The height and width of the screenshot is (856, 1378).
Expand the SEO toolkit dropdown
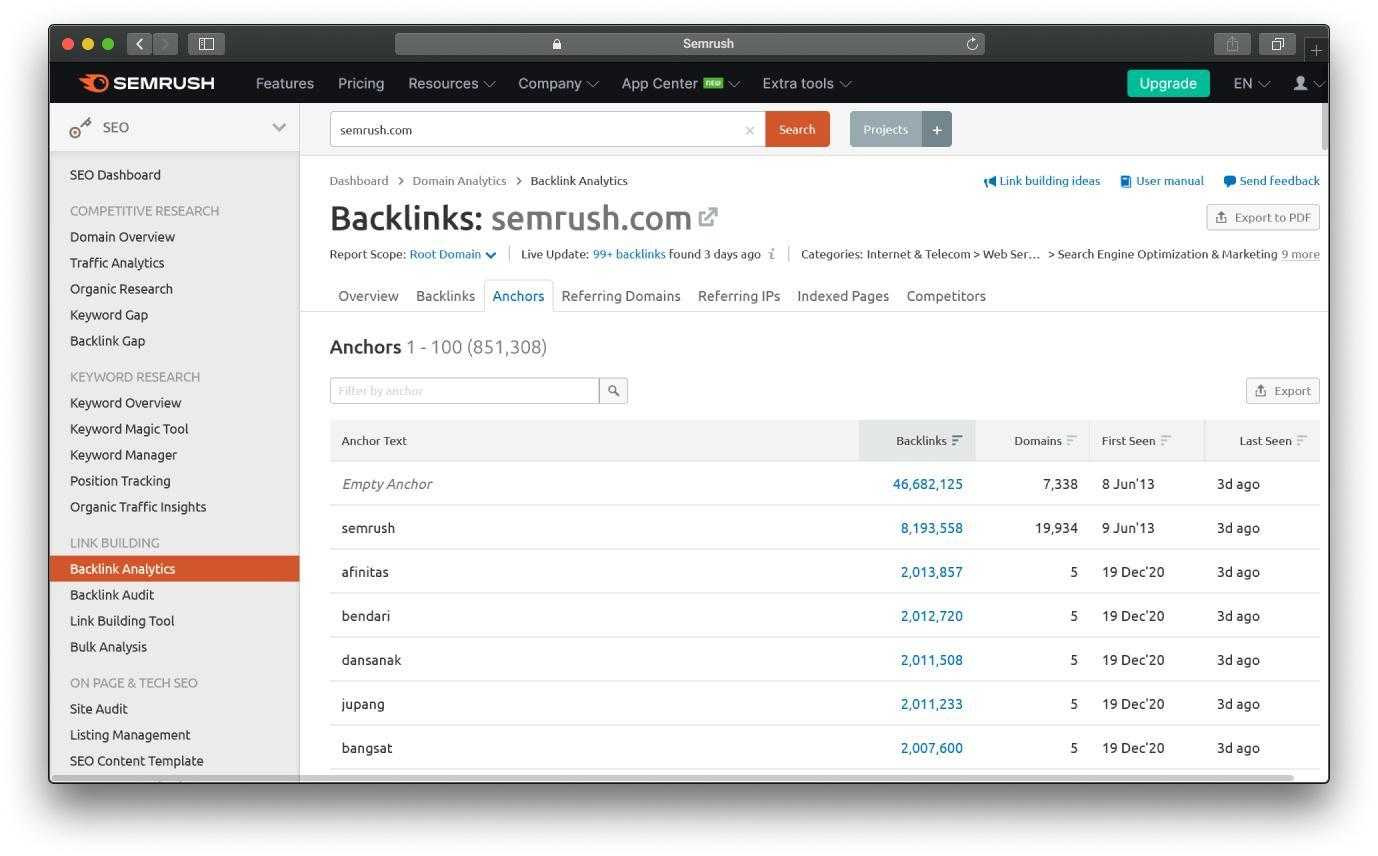(279, 128)
